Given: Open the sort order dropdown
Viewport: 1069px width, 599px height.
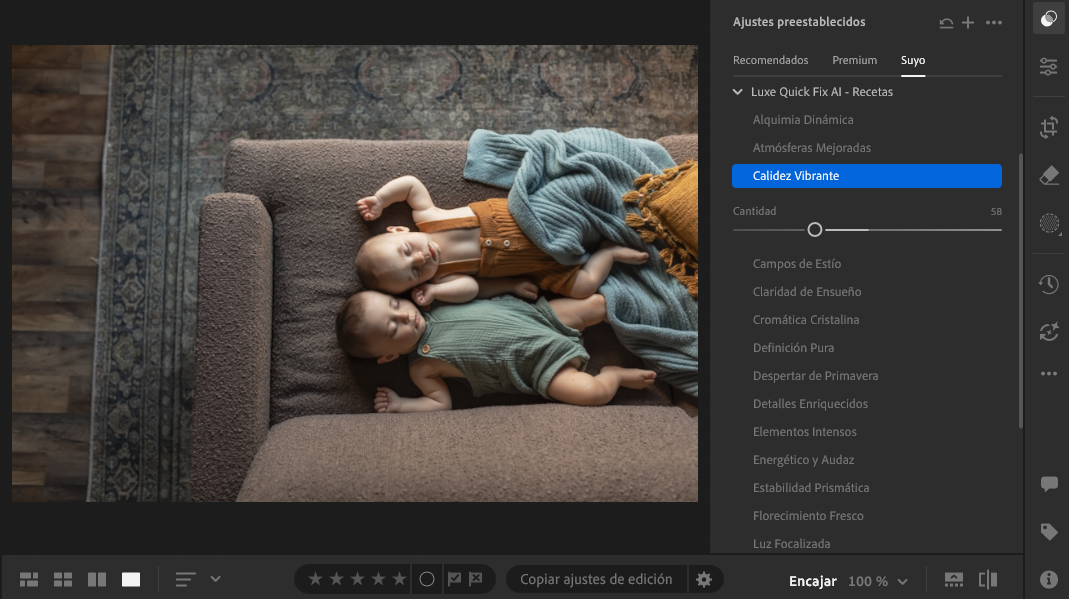Looking at the screenshot, I should pos(215,579).
